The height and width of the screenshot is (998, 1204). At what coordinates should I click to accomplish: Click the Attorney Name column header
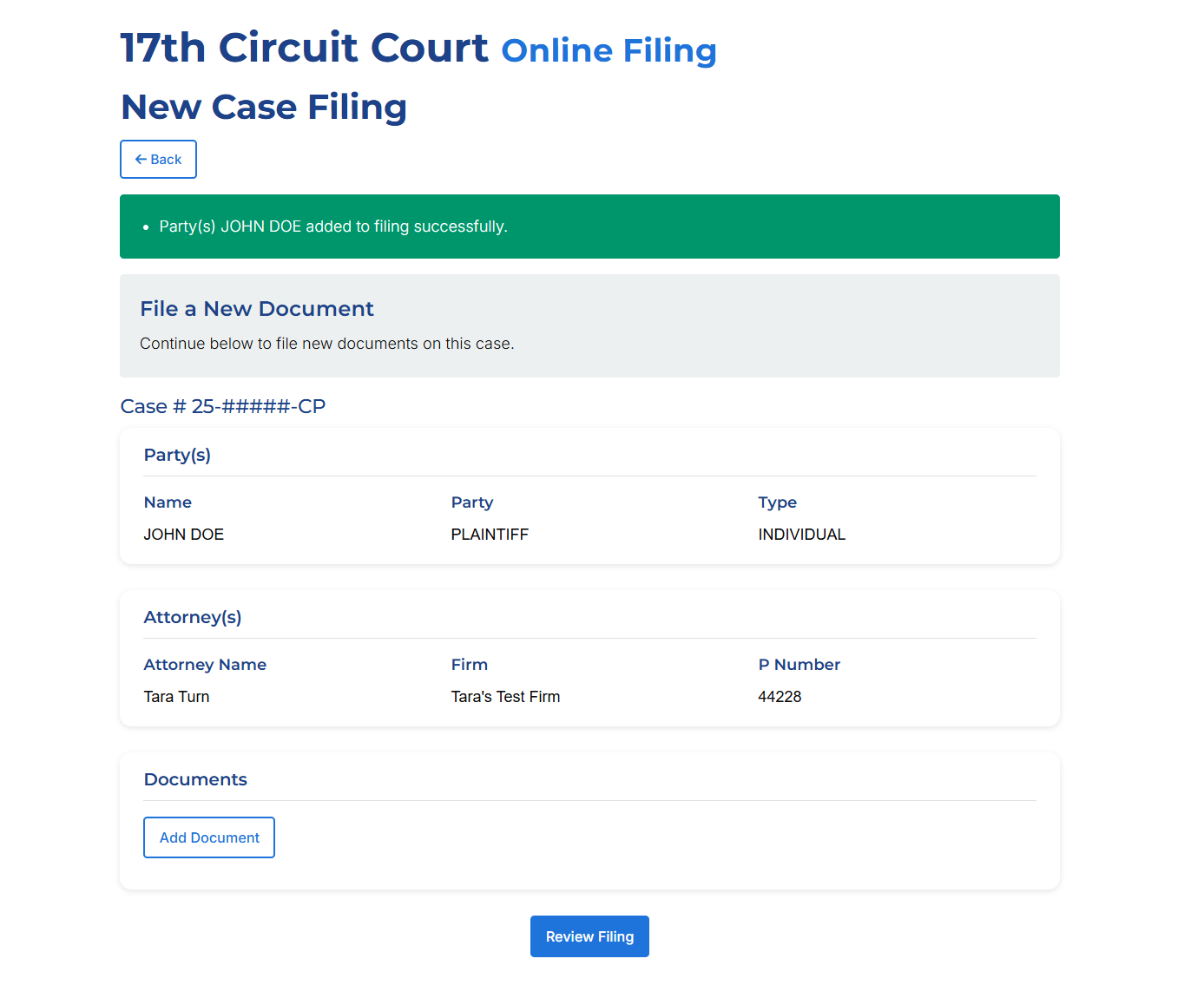click(x=205, y=665)
